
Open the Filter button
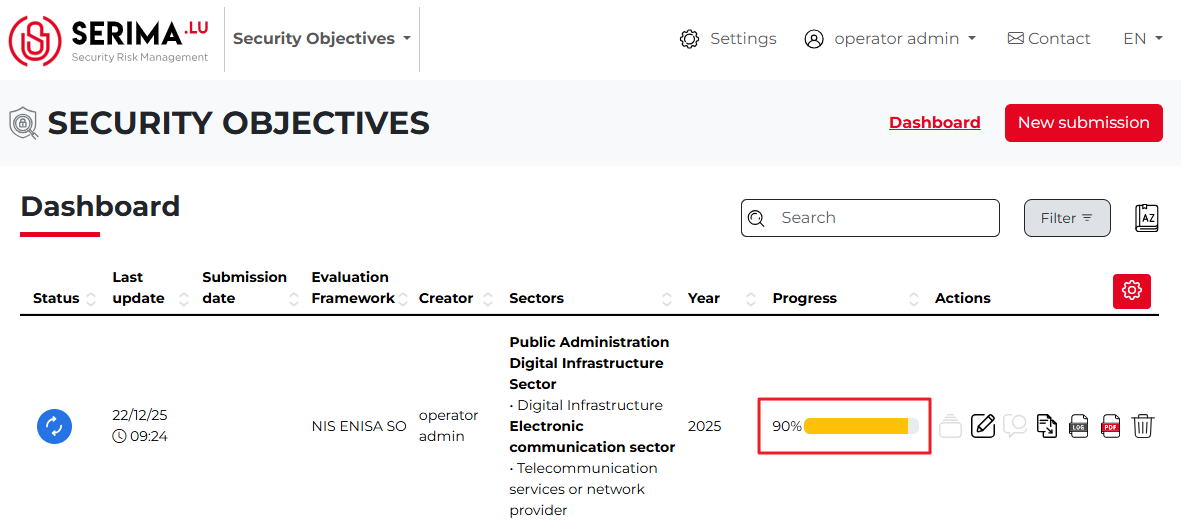1067,218
